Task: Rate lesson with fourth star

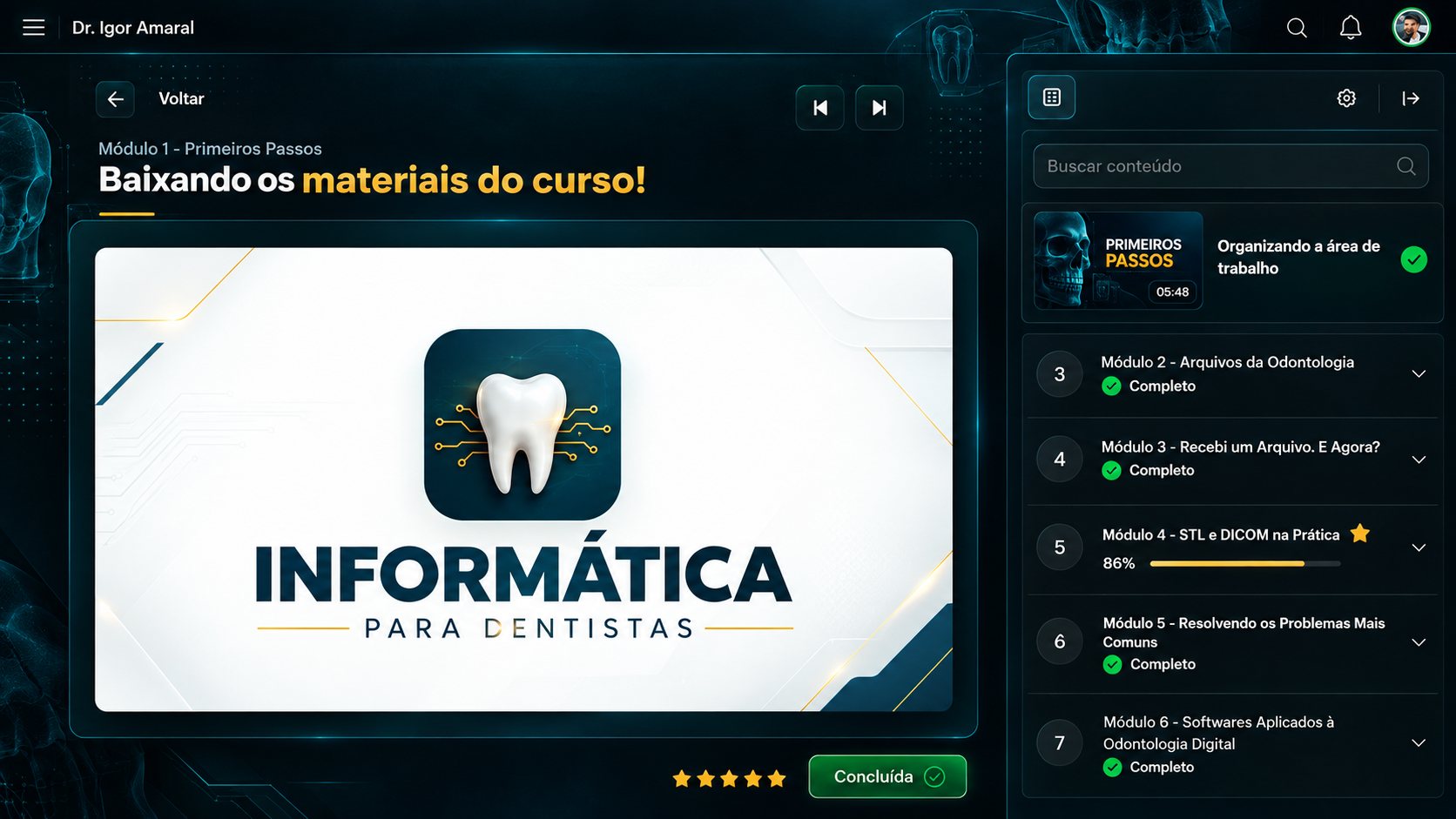Action: [753, 778]
